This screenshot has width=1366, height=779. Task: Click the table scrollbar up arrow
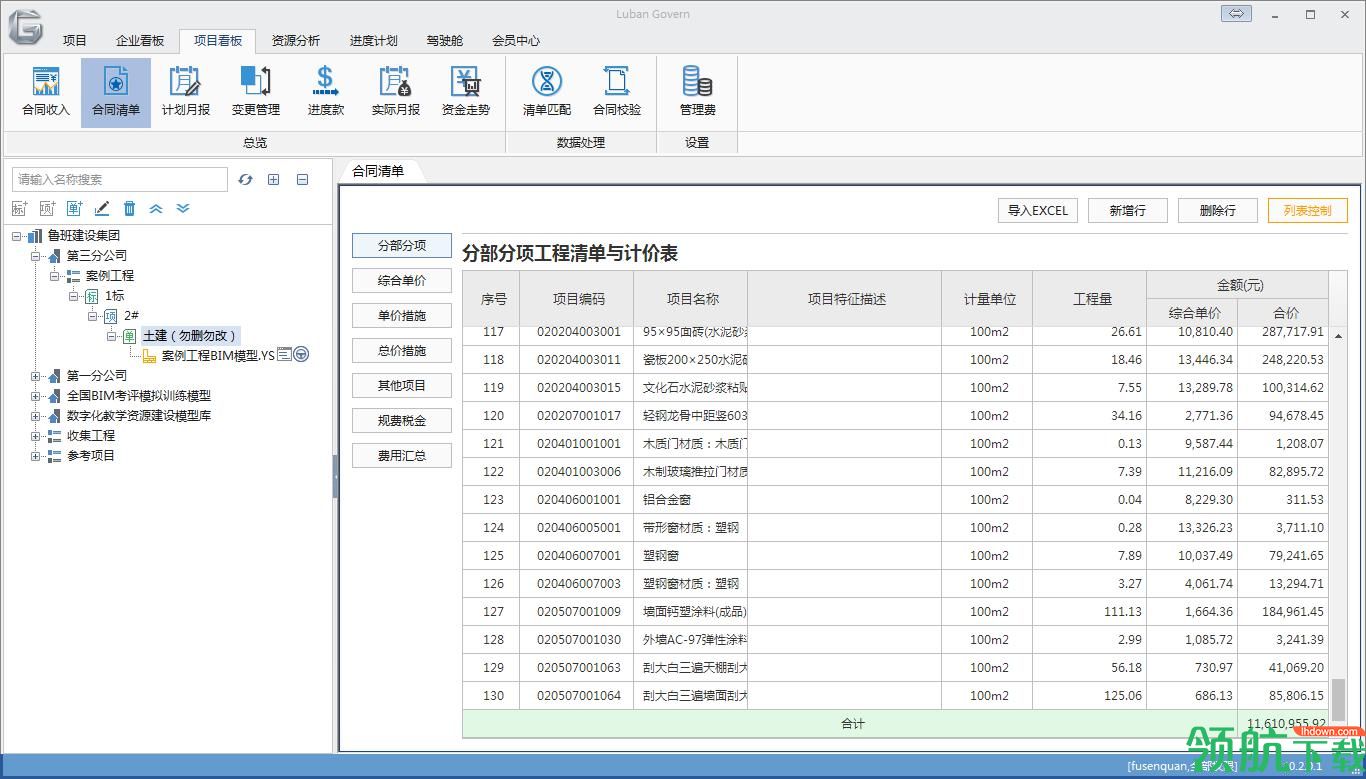pyautogui.click(x=1338, y=336)
